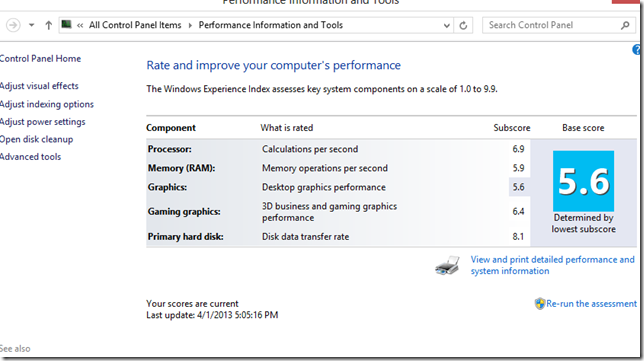Screen dimensions: 644x361
Task: Select the Gaming graphics row label
Action: click(x=184, y=212)
